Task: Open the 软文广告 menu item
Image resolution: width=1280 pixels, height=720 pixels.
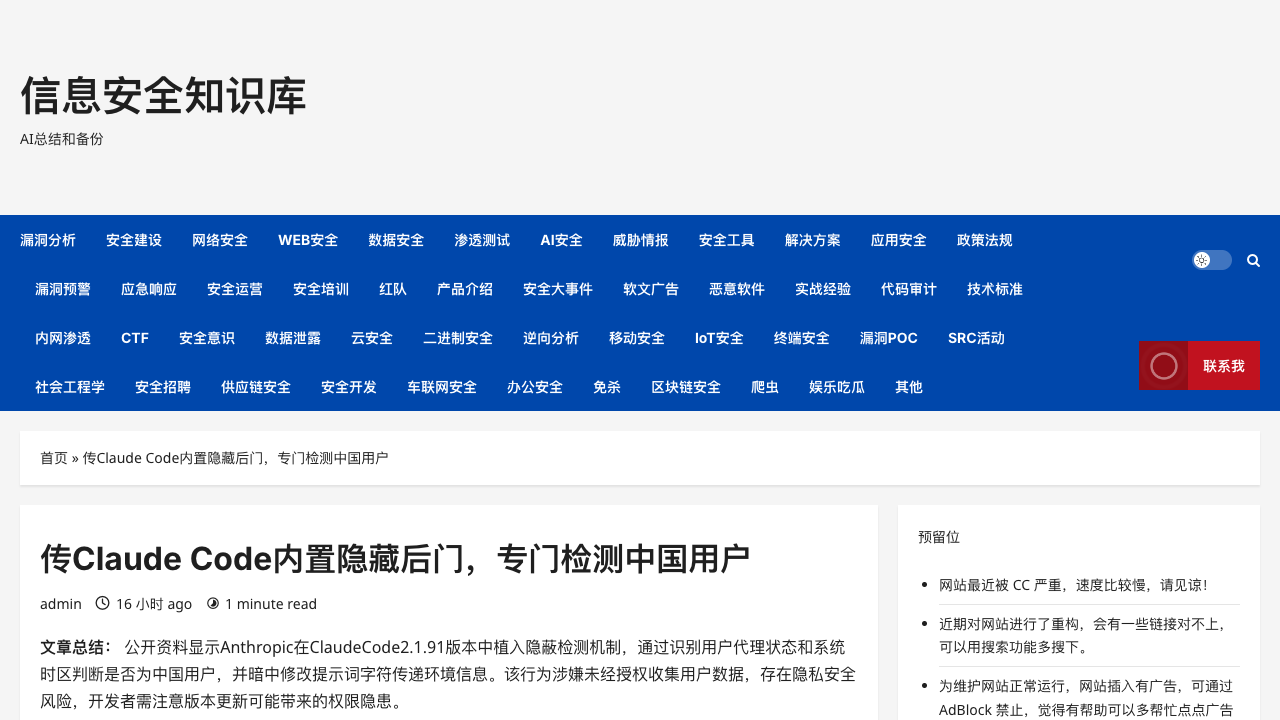Action: [x=651, y=289]
